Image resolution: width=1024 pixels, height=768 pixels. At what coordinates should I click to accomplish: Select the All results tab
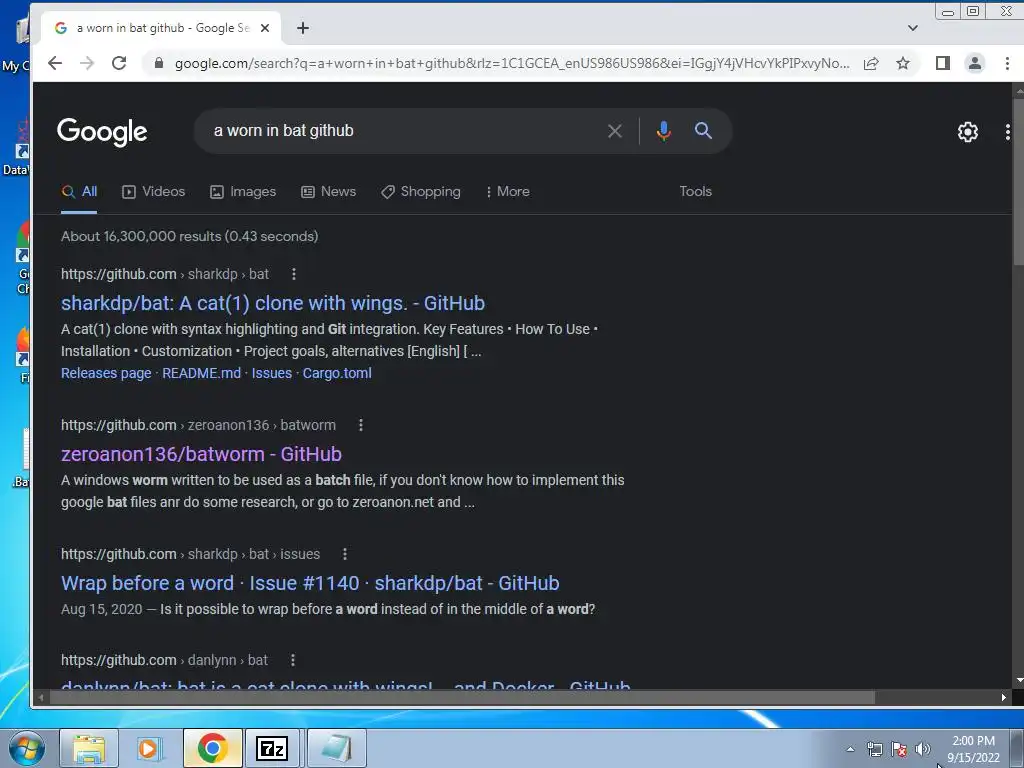tap(79, 191)
